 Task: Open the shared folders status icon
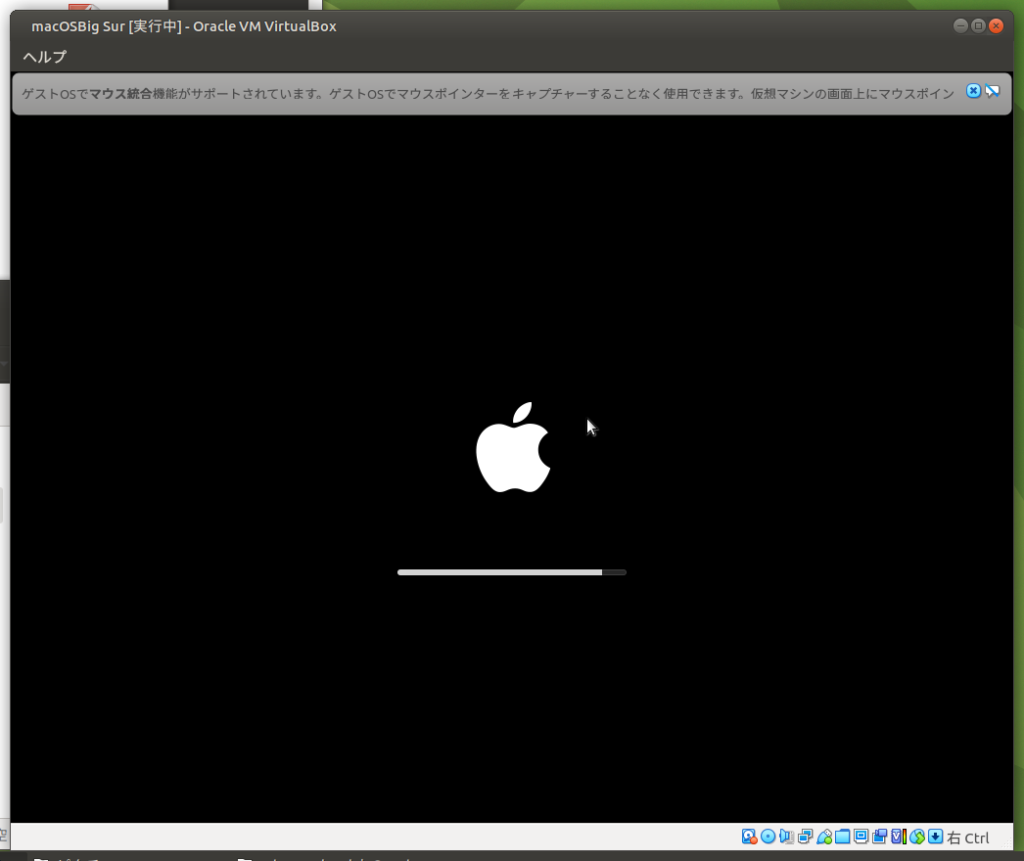click(842, 837)
